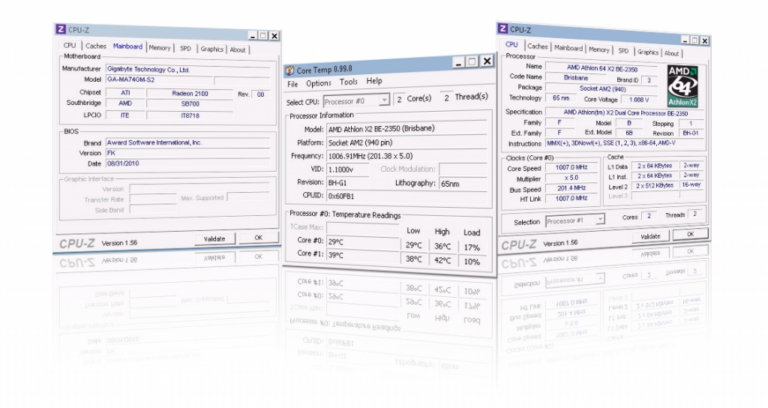Open SPD tab in right CPU-Z window
Screen dimensions: 768x408
coord(623,50)
